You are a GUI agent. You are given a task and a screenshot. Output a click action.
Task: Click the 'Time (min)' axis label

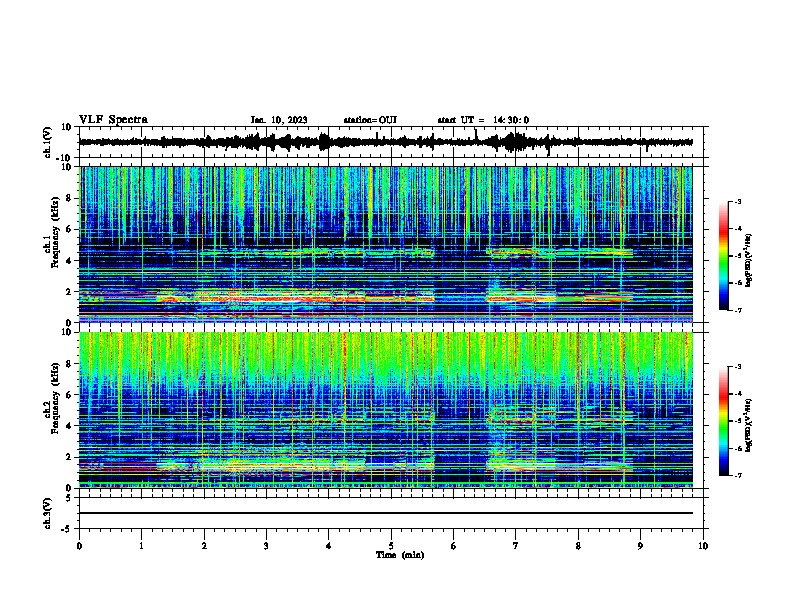coord(400,555)
